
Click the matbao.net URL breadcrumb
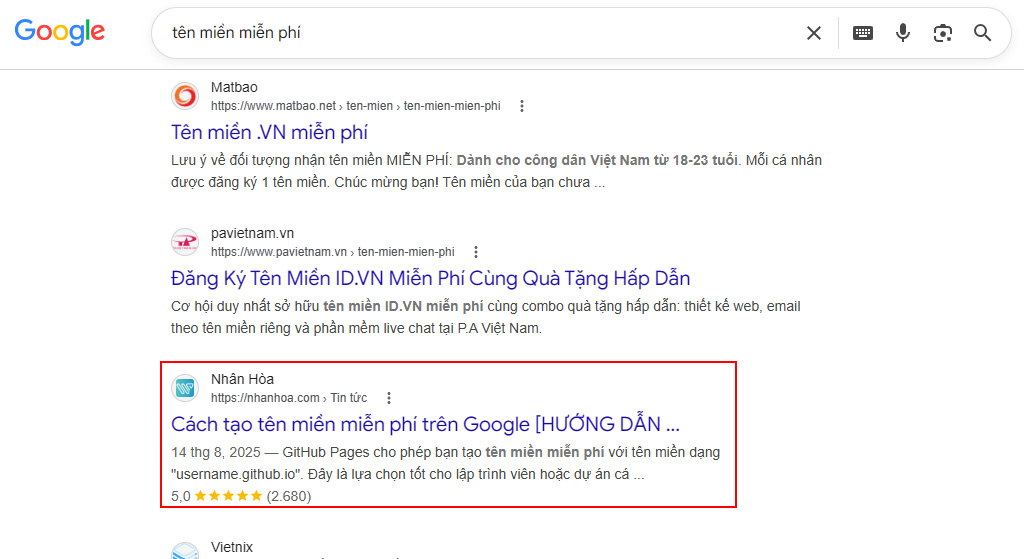point(355,106)
